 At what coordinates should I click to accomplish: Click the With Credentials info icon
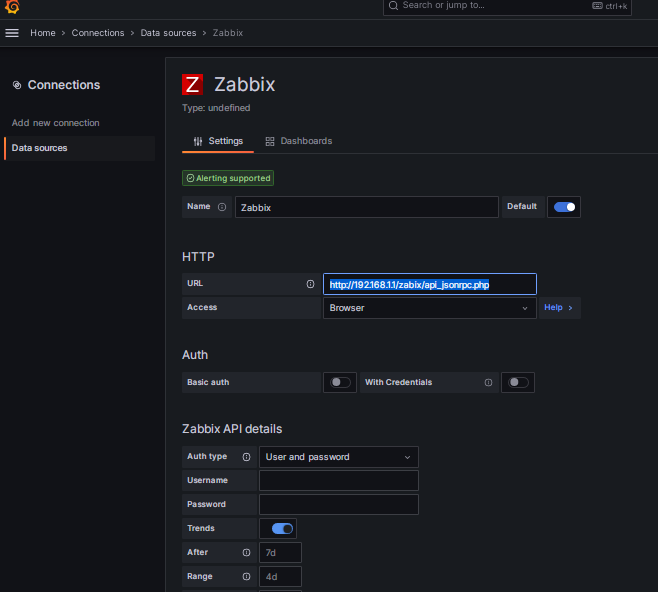(x=488, y=382)
